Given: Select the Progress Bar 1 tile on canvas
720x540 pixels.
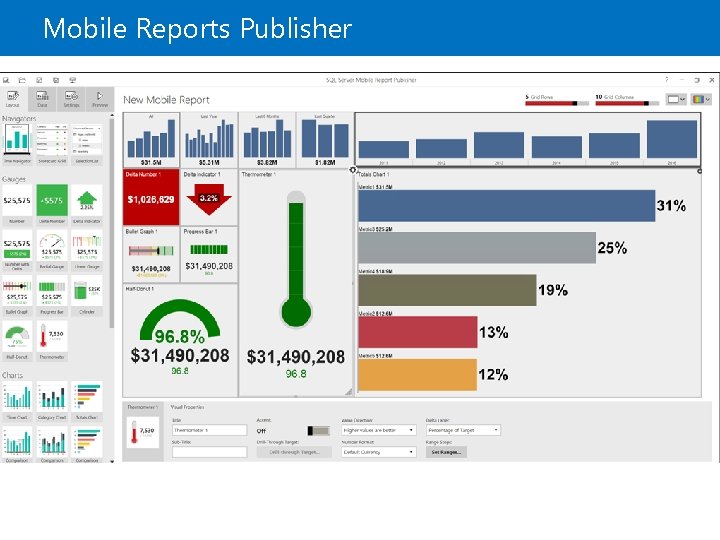Looking at the screenshot, I should [209, 254].
